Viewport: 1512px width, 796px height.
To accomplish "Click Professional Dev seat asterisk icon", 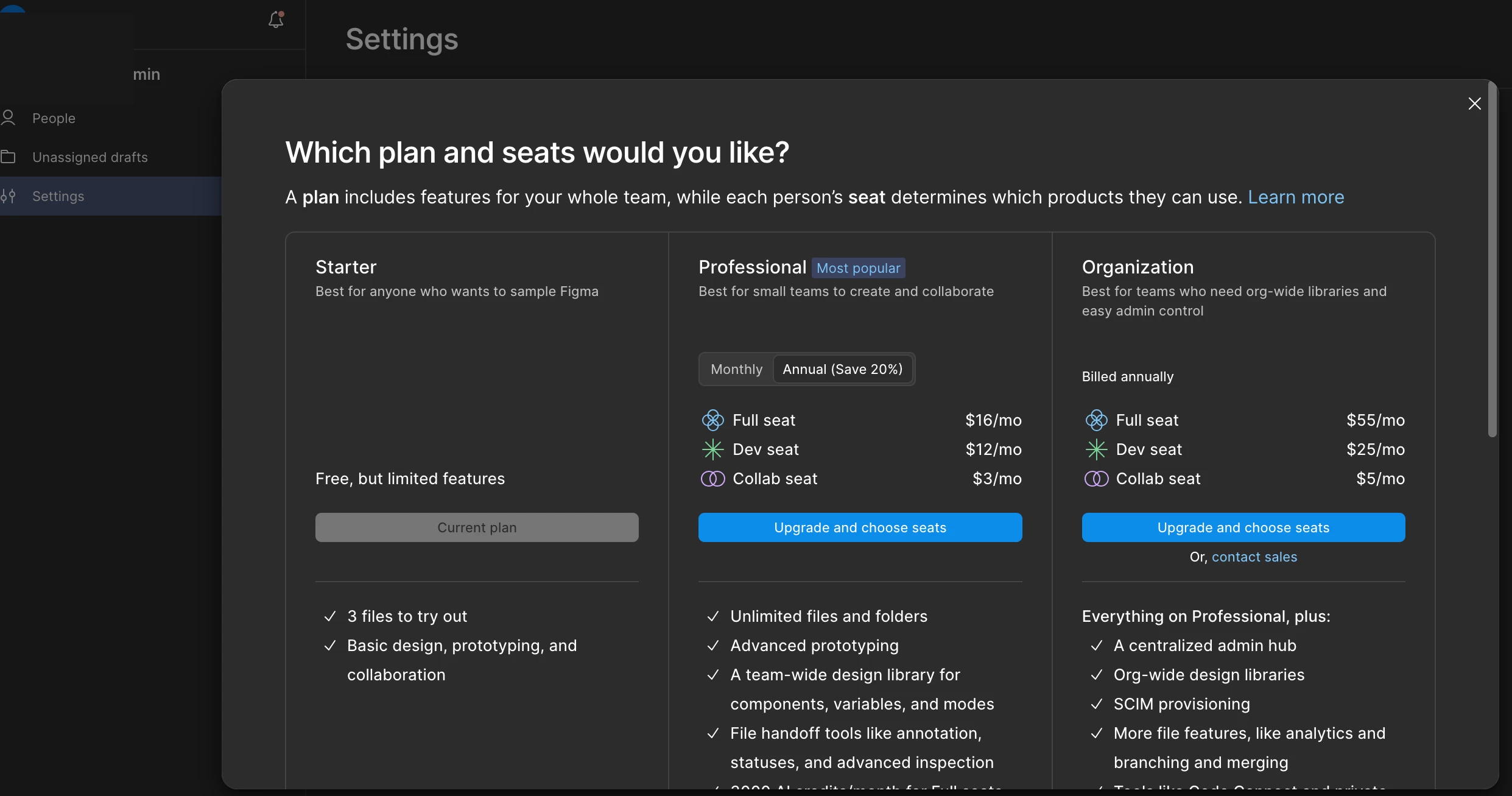I will pos(712,449).
